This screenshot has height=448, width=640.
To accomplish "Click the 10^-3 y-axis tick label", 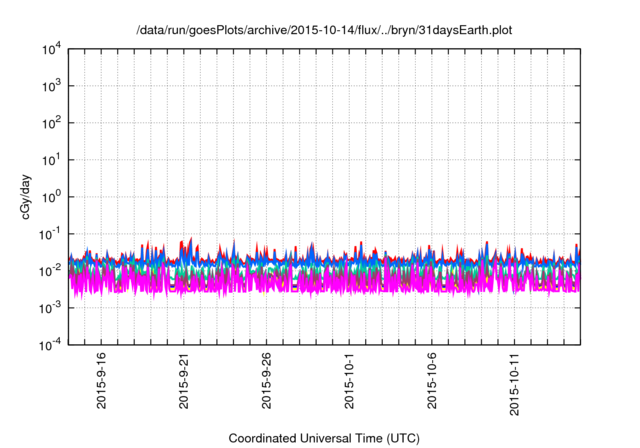I will pos(50,308).
